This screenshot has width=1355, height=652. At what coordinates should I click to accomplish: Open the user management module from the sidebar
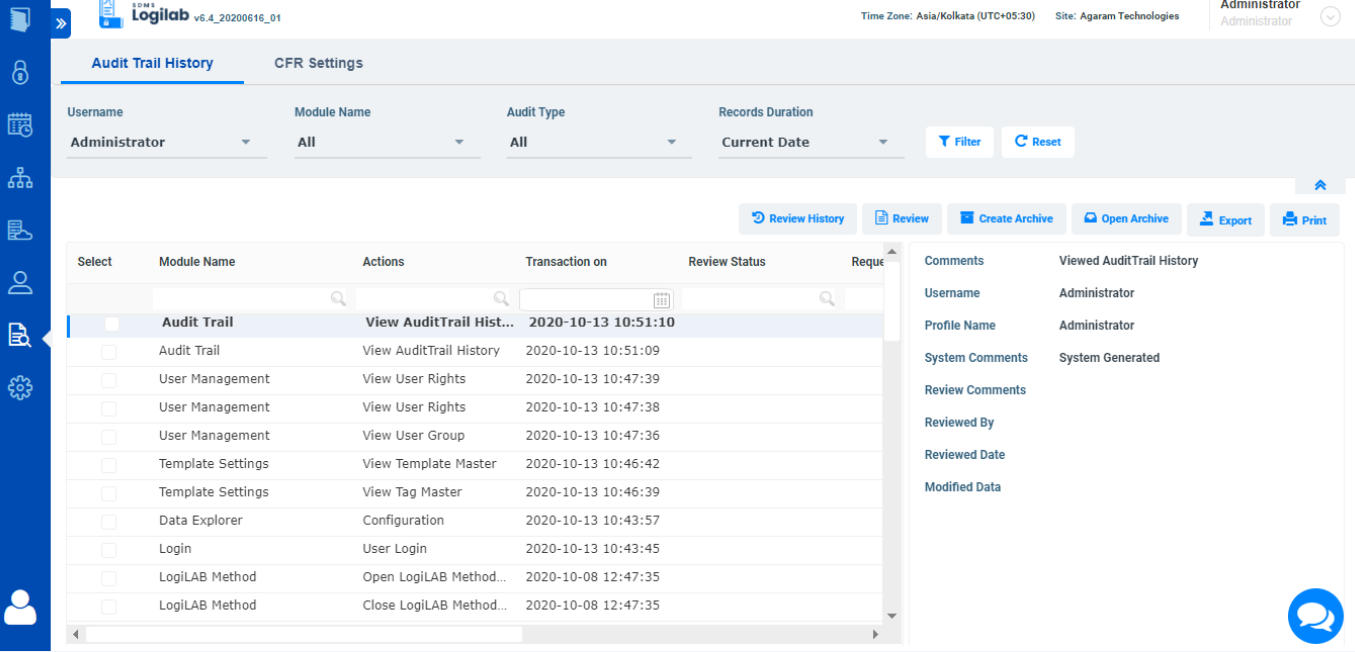(x=22, y=282)
